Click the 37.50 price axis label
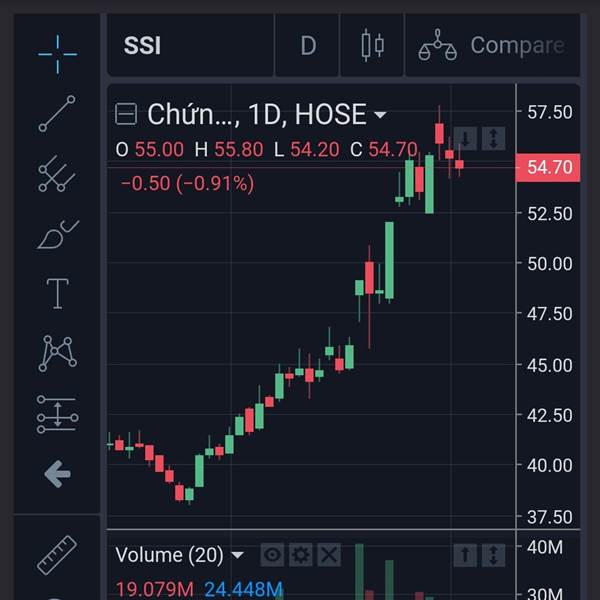This screenshot has height=600, width=600. pos(550,517)
